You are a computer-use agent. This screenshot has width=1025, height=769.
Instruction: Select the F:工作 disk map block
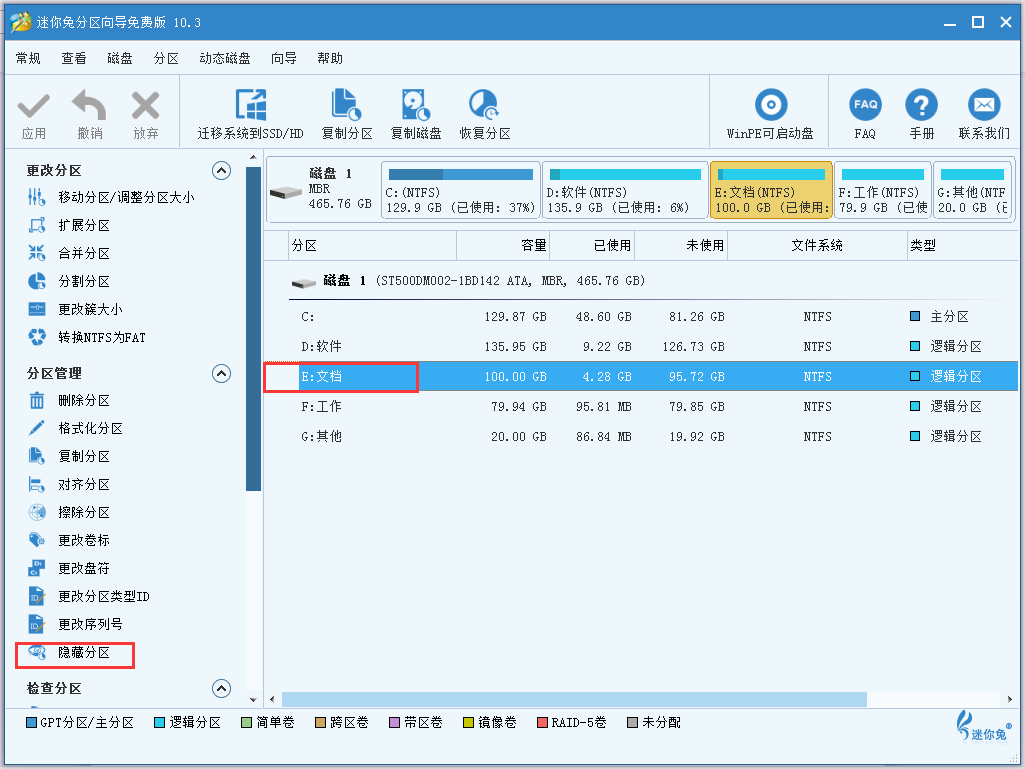(882, 190)
